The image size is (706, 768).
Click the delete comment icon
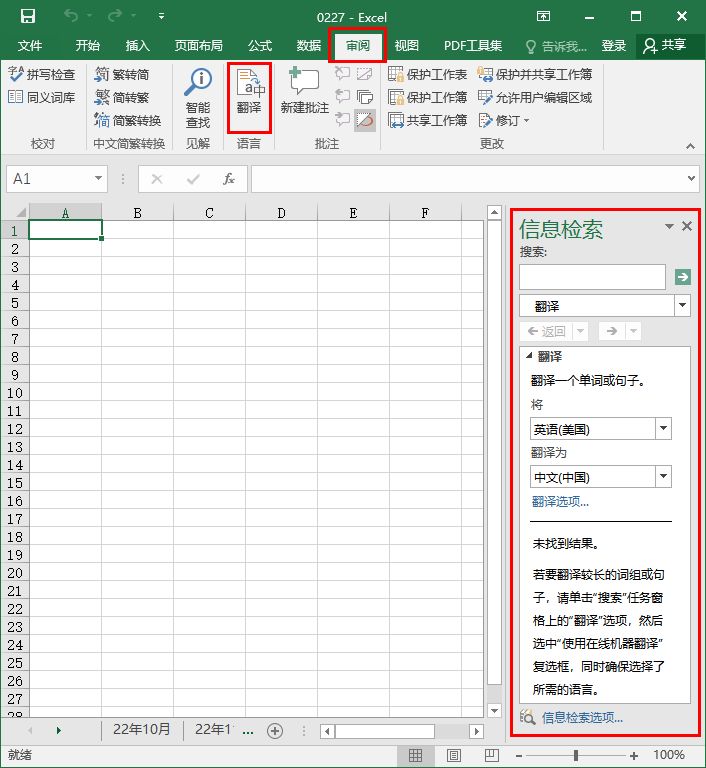click(342, 73)
